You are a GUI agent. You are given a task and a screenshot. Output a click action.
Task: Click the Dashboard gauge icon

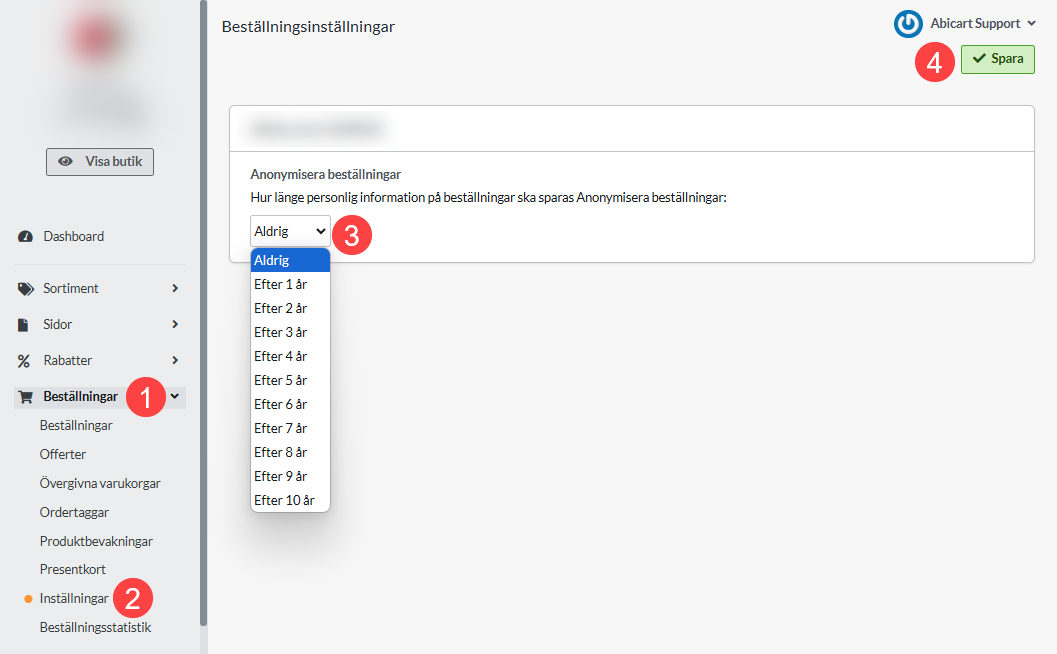(x=25, y=237)
